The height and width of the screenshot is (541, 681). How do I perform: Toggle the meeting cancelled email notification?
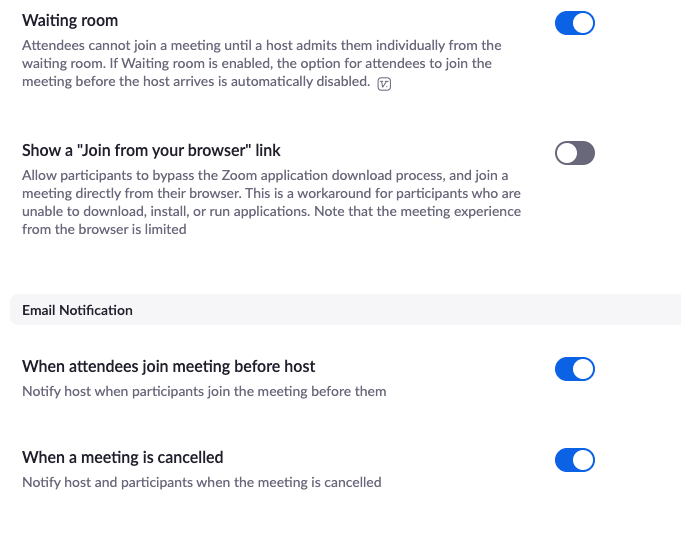pyautogui.click(x=575, y=460)
